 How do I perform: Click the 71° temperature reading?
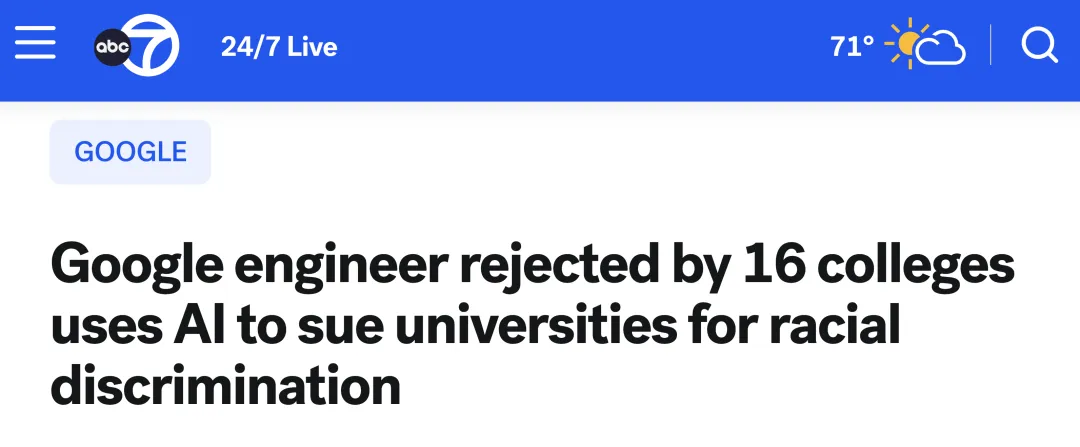[x=852, y=47]
